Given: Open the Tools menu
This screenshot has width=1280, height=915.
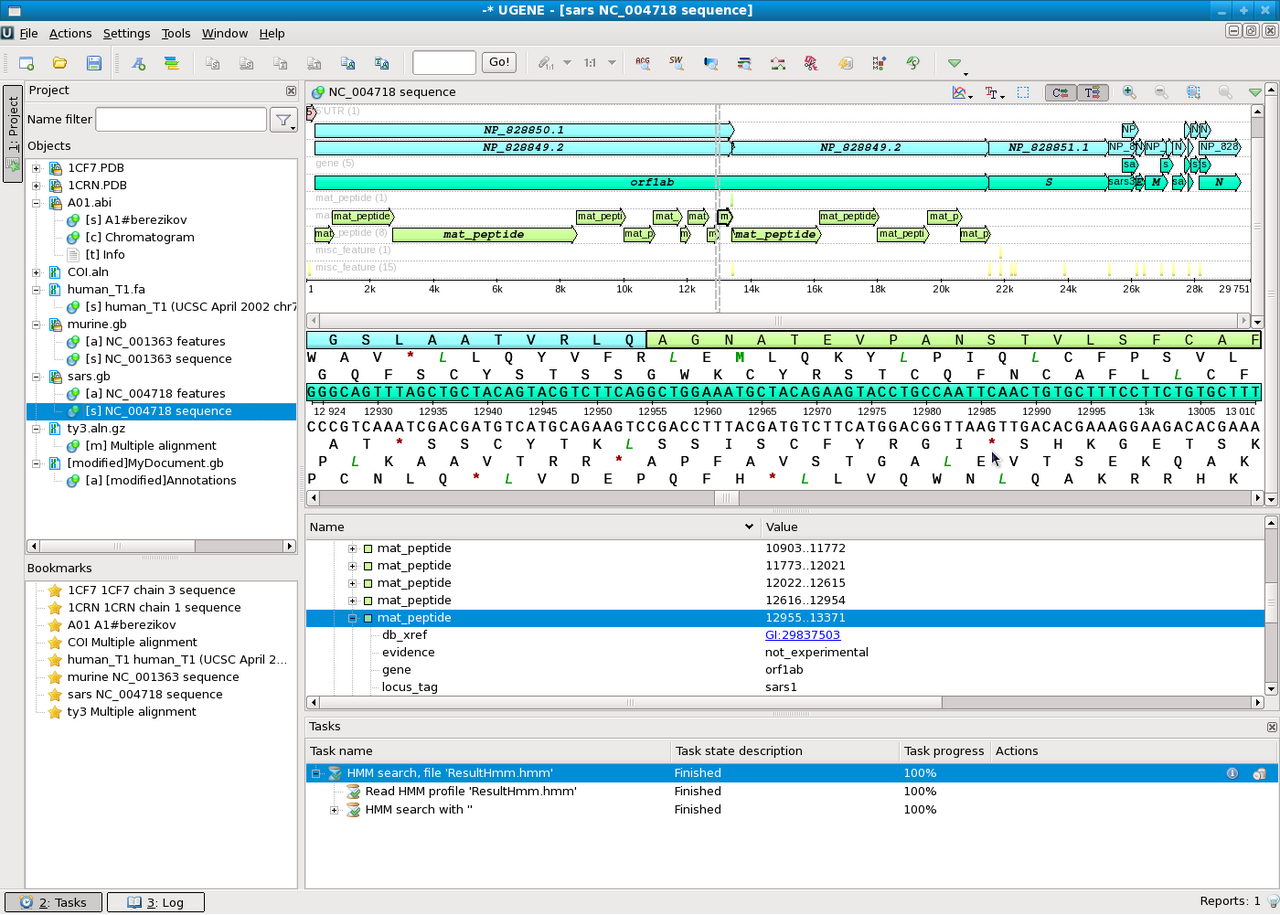Looking at the screenshot, I should coord(176,33).
